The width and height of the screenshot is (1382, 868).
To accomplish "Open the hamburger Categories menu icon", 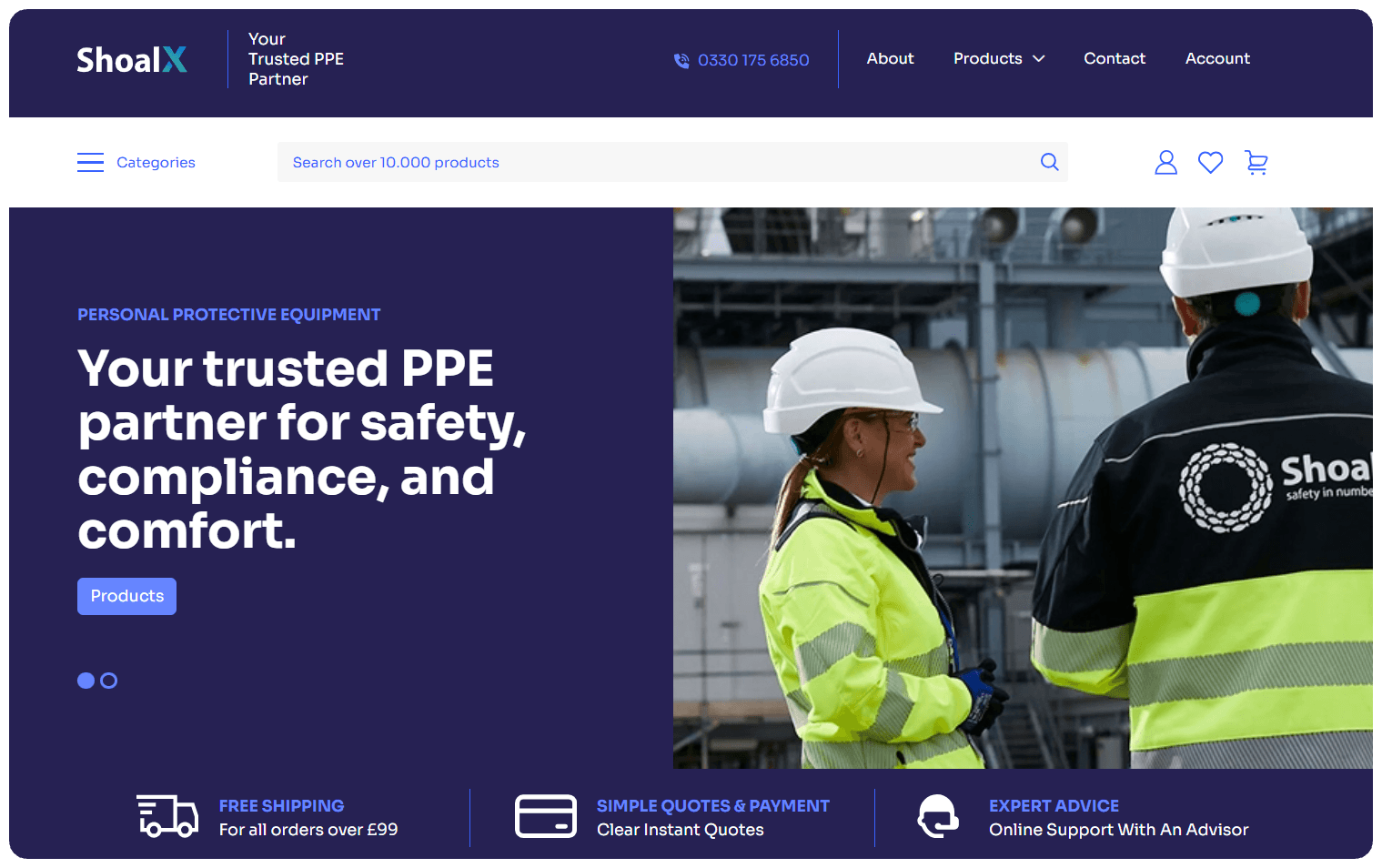I will pyautogui.click(x=90, y=163).
